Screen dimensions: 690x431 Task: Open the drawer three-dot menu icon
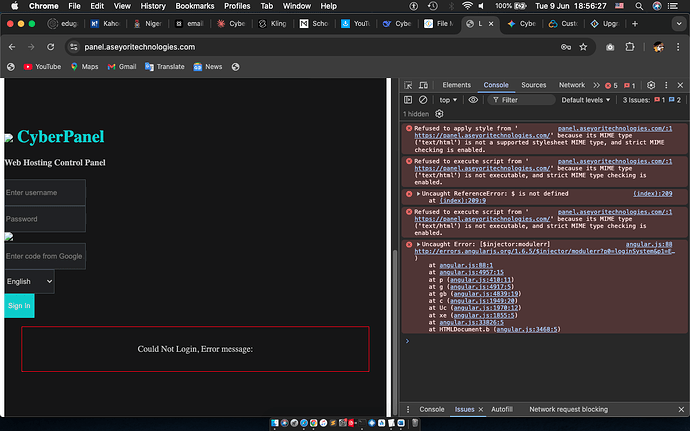pyautogui.click(x=408, y=409)
